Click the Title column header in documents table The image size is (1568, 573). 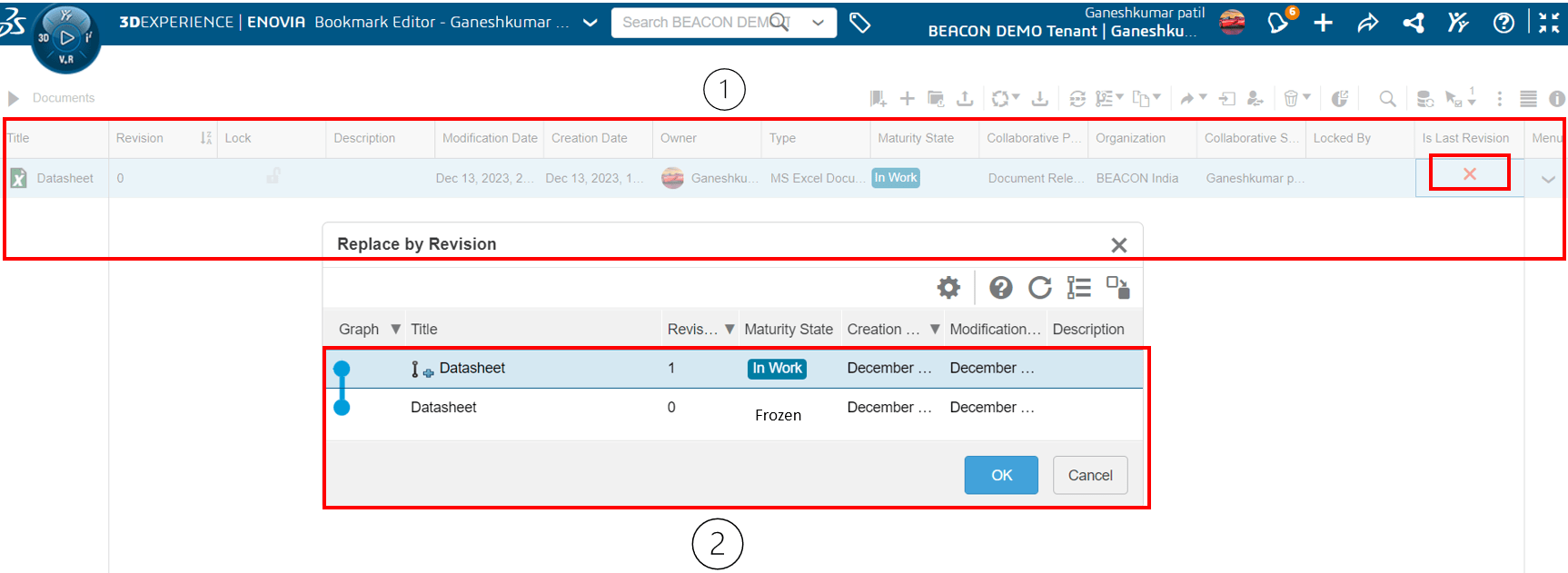[18, 138]
